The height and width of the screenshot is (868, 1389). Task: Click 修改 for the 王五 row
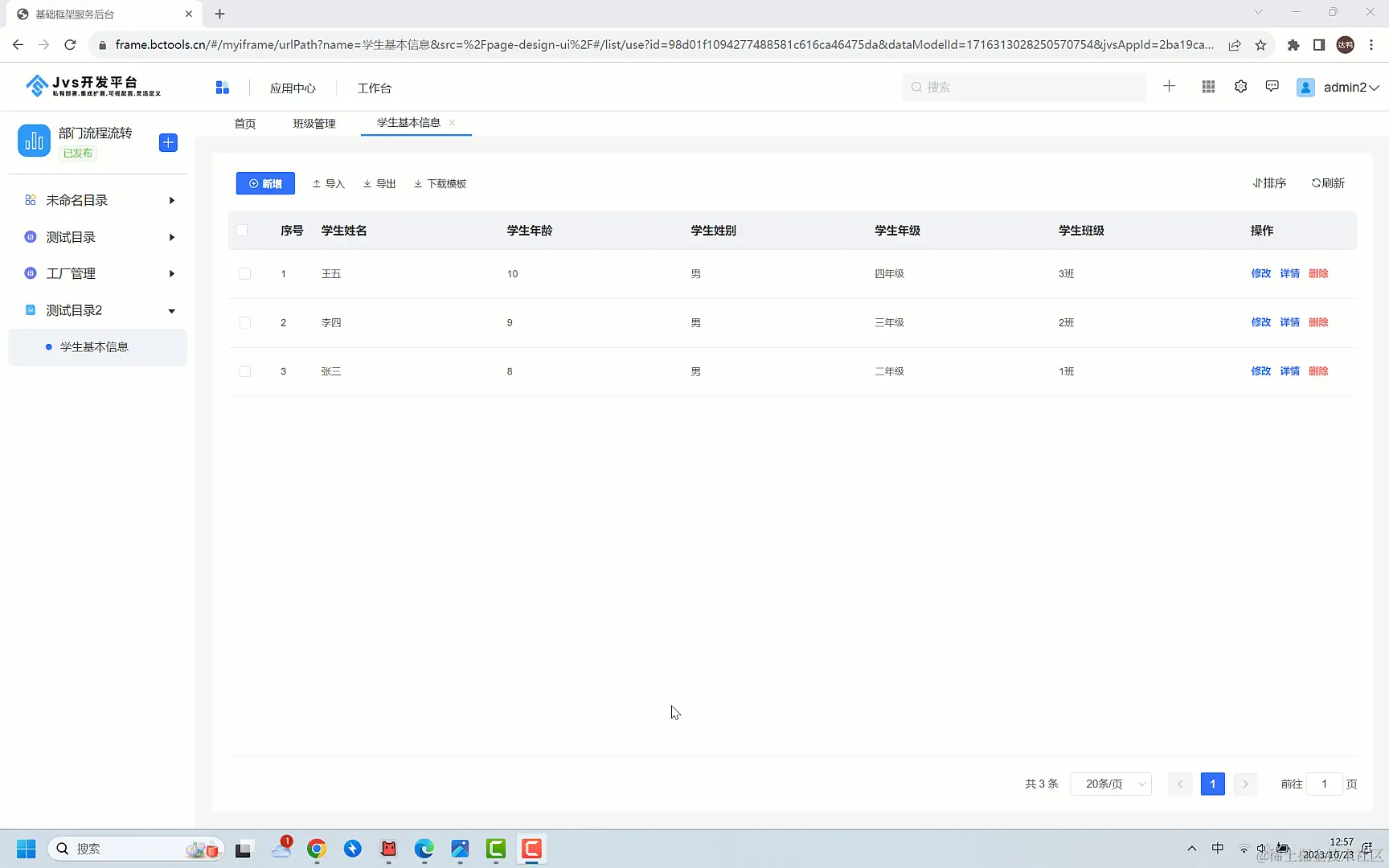[1261, 273]
